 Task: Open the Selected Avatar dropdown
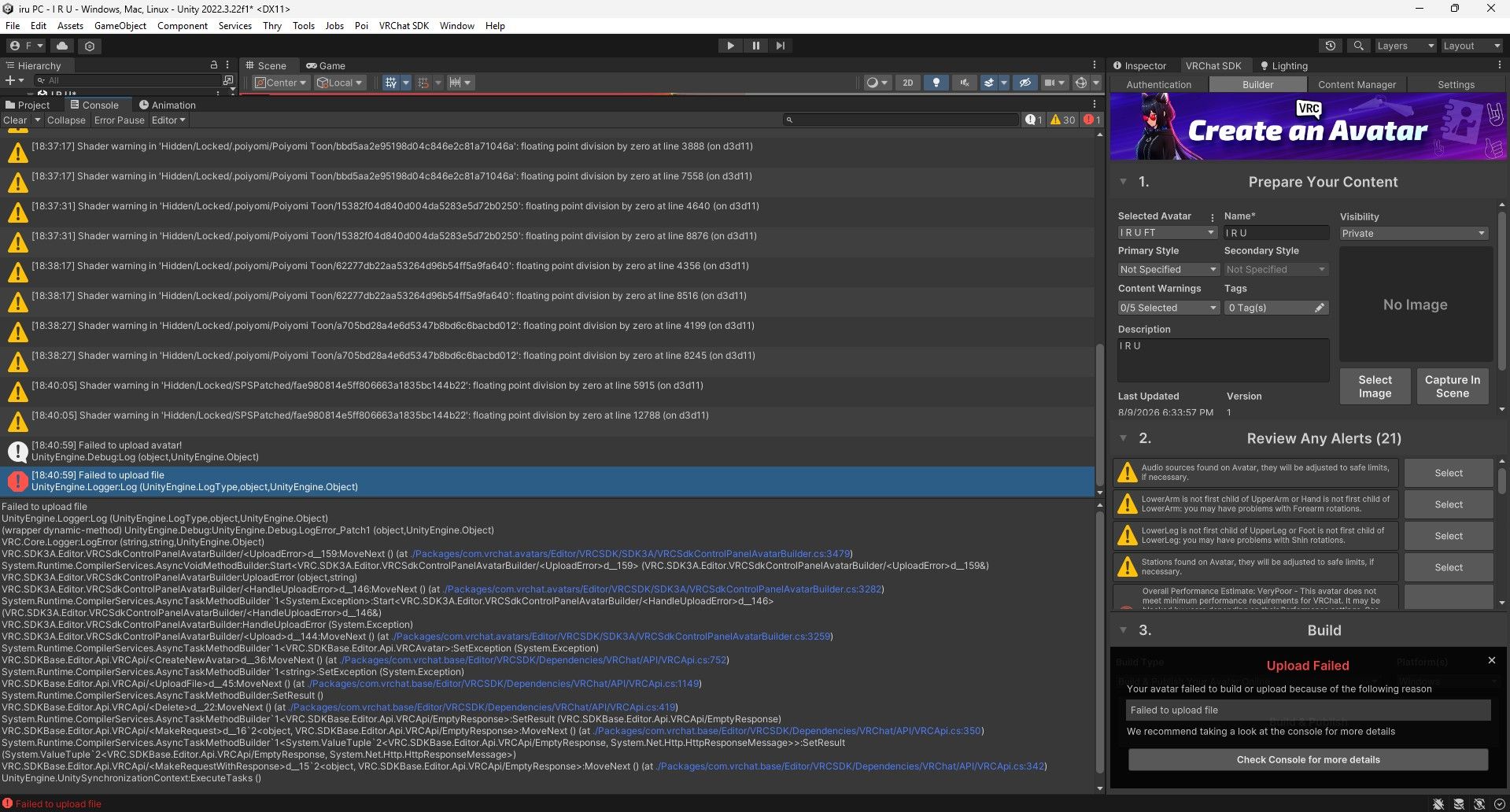coord(1168,233)
